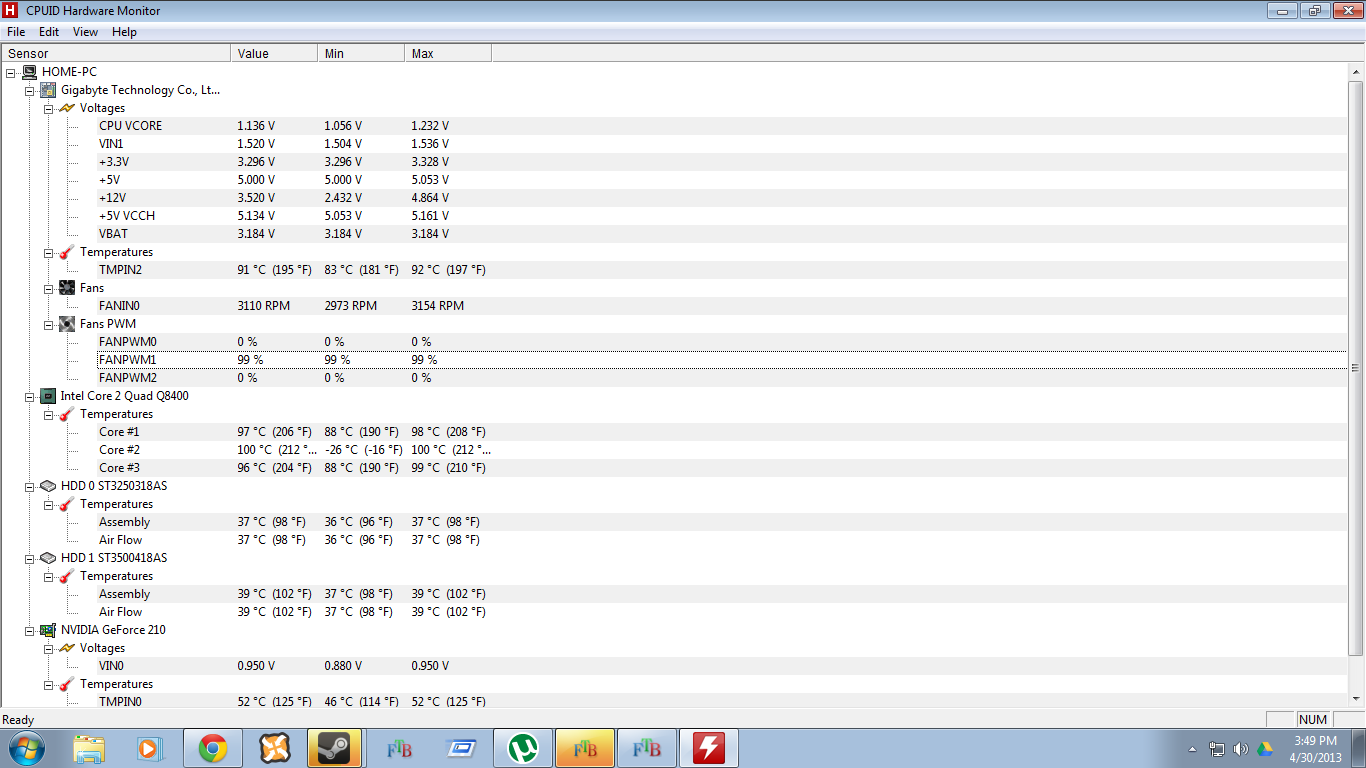Collapse the NVIDIA GeForce 210 node

click(30, 630)
